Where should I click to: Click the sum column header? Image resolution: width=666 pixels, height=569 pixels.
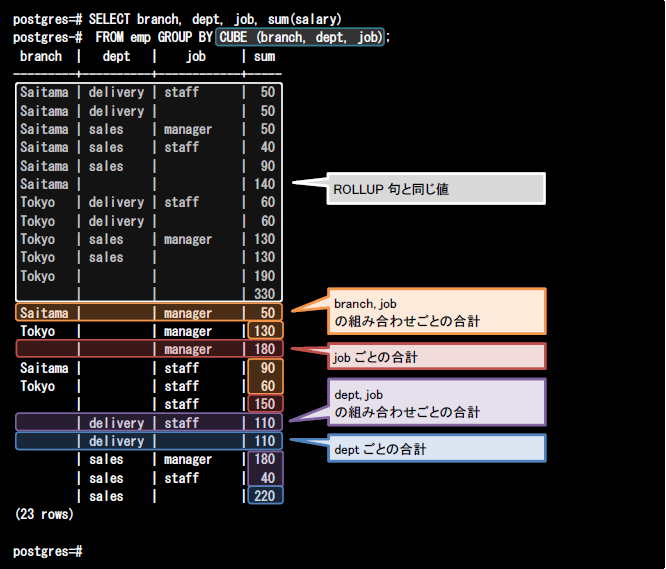click(x=264, y=56)
